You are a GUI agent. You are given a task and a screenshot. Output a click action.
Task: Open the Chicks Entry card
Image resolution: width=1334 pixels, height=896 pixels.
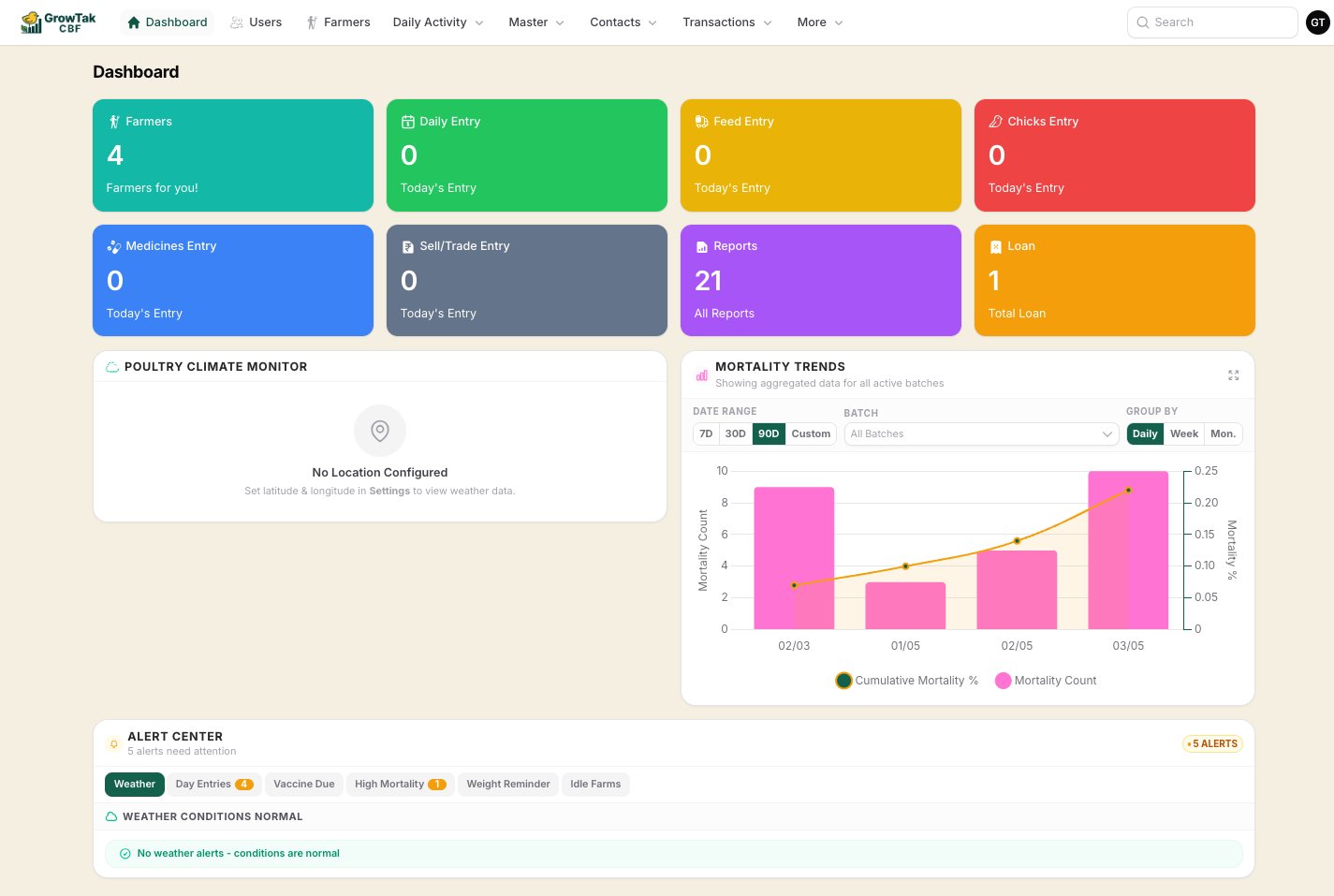coord(1115,155)
